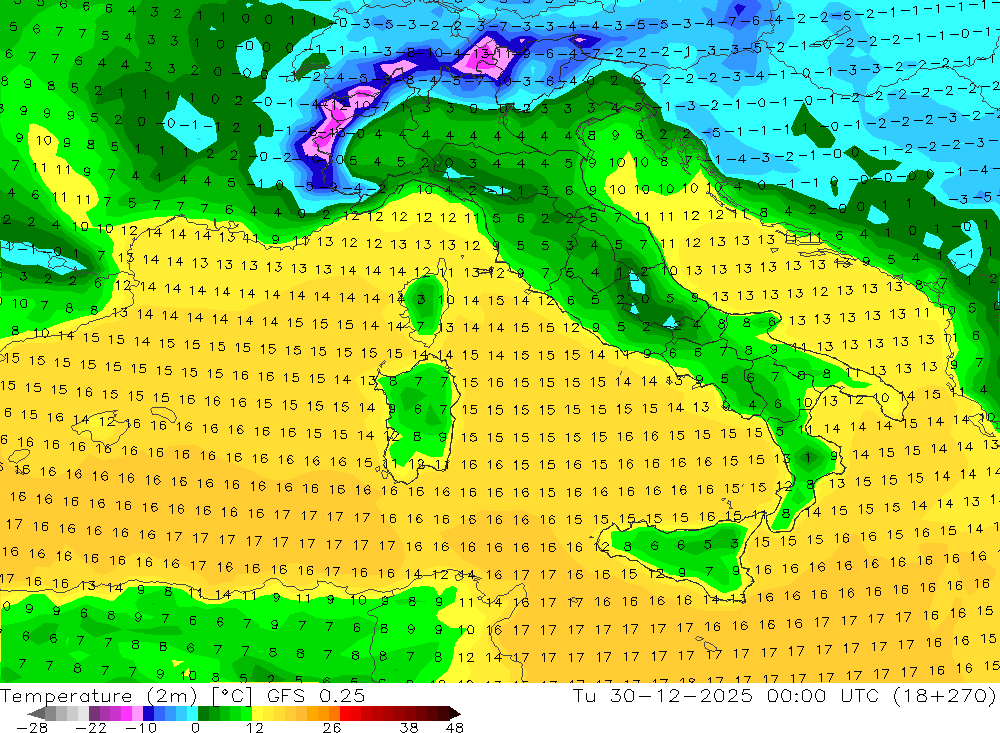Click the dark green legend swatch above 0
1000x733 pixels.
coord(203,713)
